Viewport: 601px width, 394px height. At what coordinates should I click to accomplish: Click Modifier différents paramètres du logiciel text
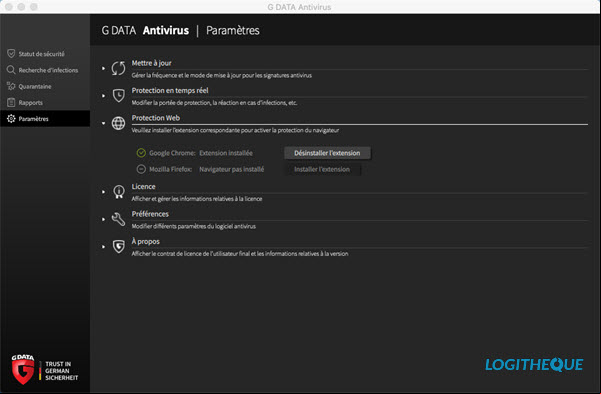pyautogui.click(x=194, y=226)
